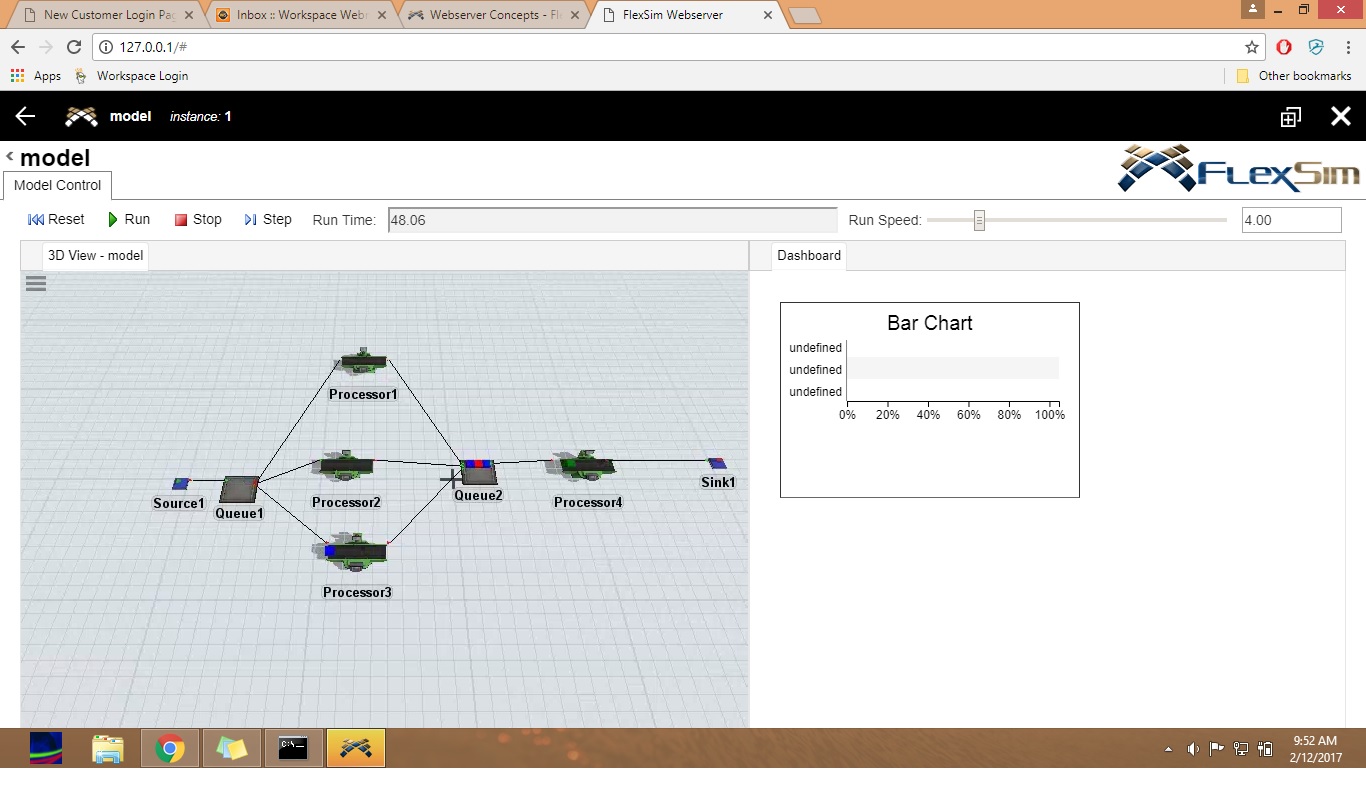
Task: Select the Source1 object icon
Action: 181,484
